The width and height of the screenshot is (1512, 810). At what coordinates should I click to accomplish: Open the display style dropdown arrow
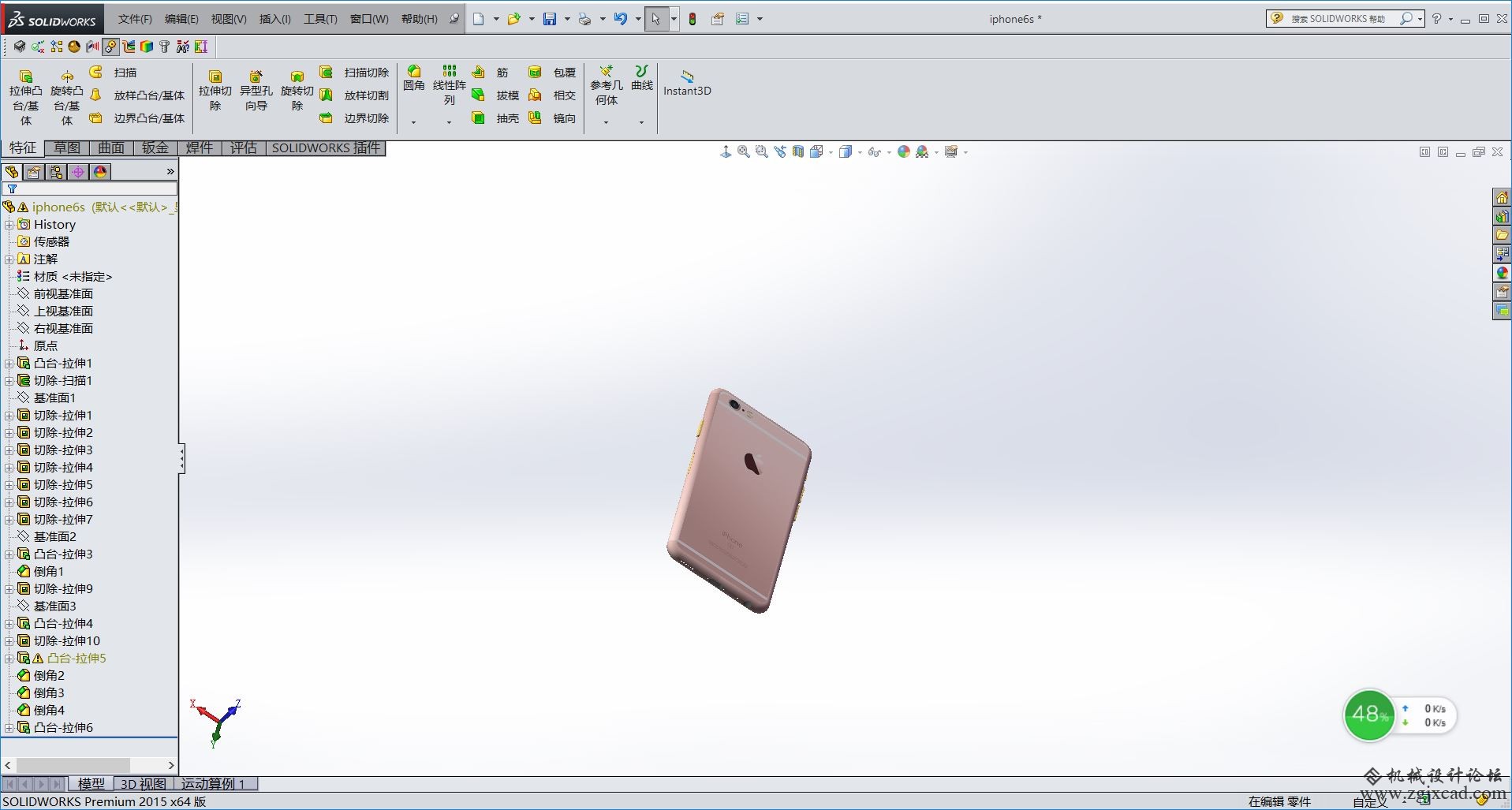click(860, 152)
